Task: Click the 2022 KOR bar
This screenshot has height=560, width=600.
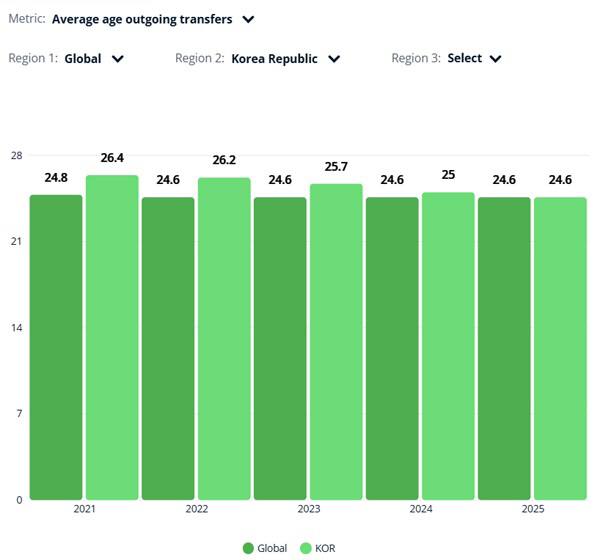Action: 224,338
